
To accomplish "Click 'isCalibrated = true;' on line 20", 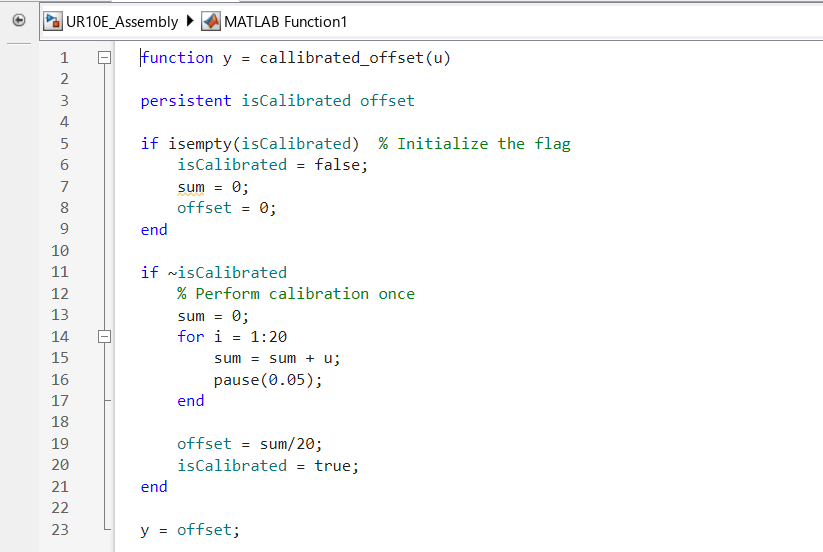I will (x=268, y=465).
